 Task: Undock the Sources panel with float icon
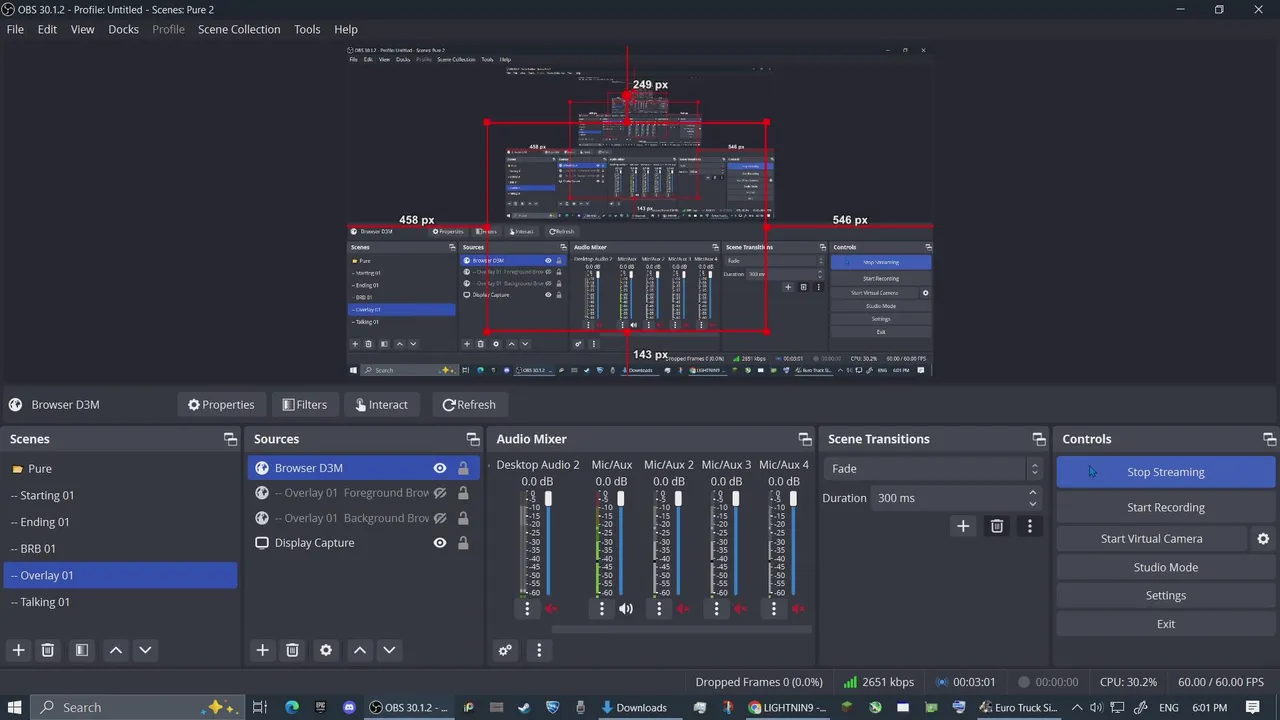coord(473,439)
